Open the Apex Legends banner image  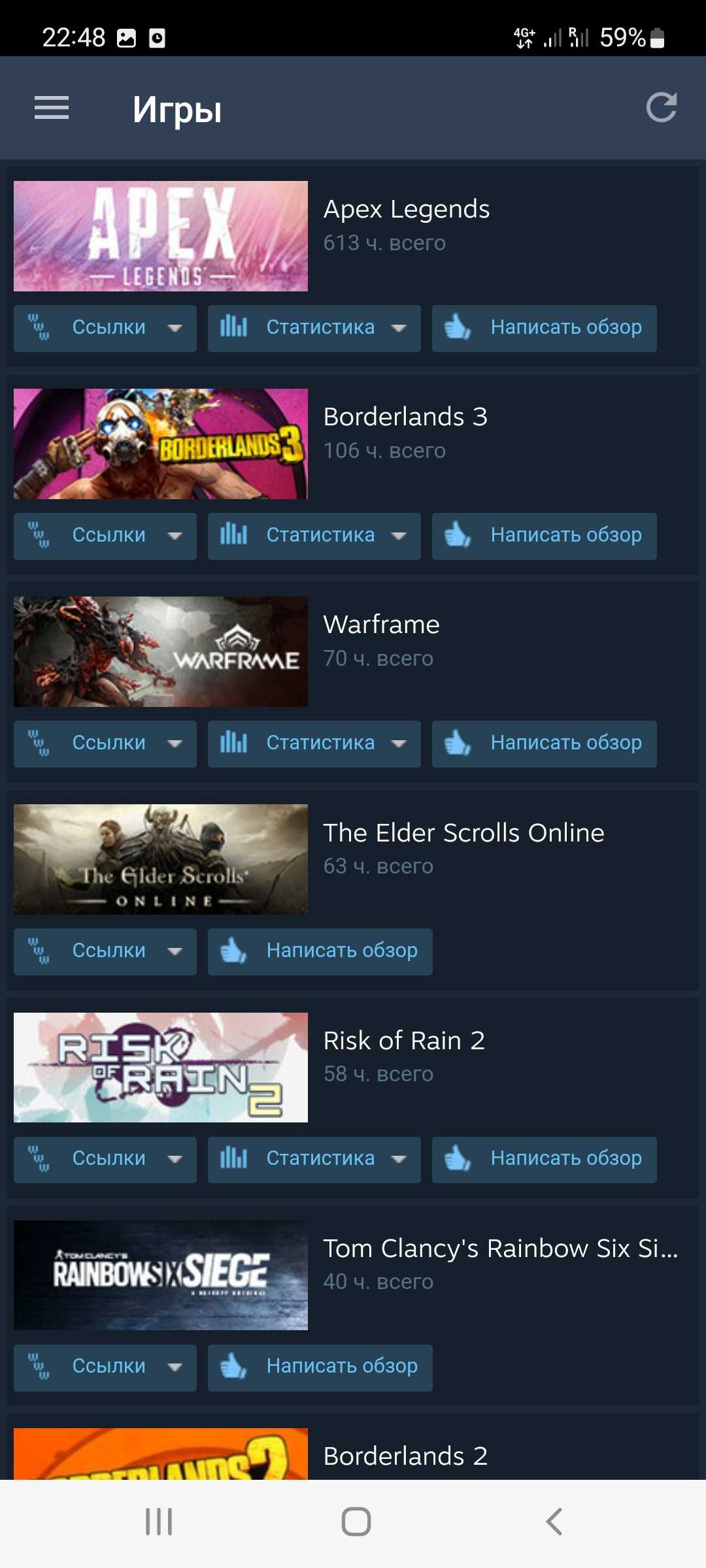tap(161, 236)
